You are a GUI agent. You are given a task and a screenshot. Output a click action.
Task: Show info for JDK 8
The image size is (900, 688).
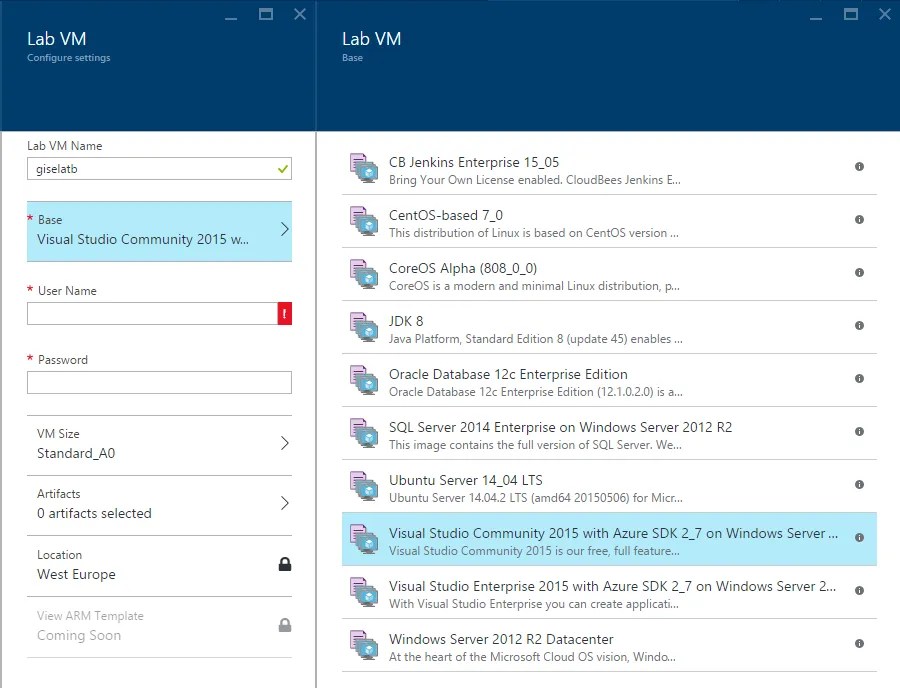pyautogui.click(x=859, y=325)
